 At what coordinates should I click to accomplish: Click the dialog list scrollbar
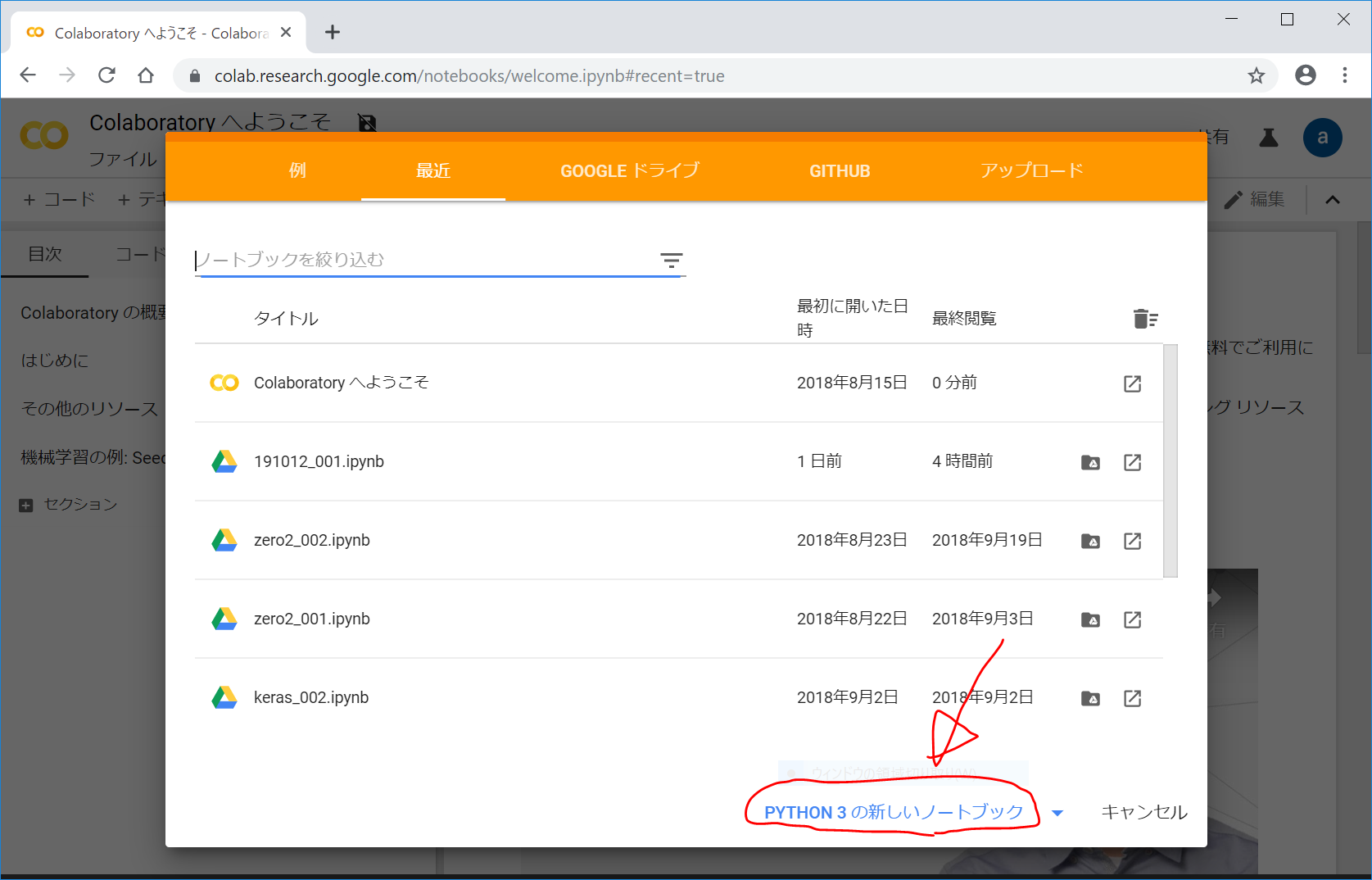point(1171,460)
